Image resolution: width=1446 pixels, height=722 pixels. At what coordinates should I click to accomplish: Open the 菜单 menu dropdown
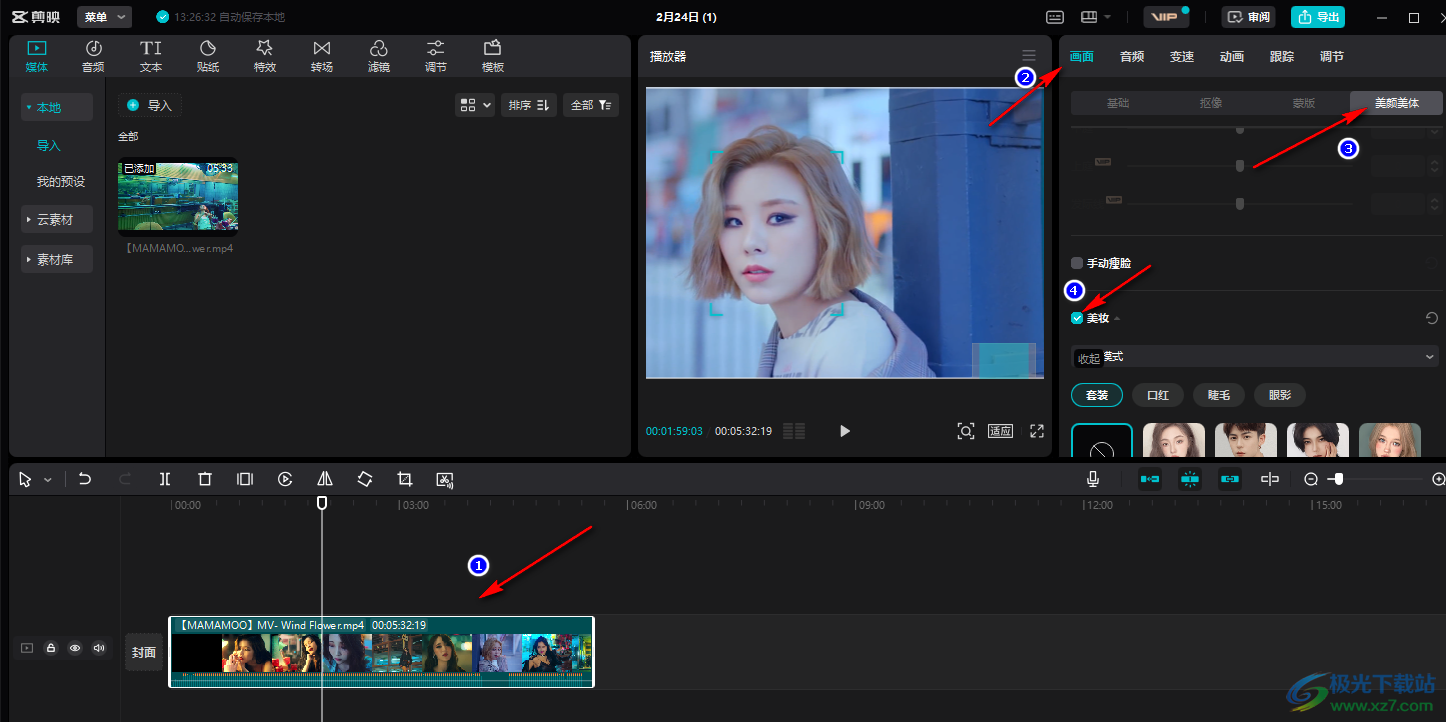click(x=105, y=17)
